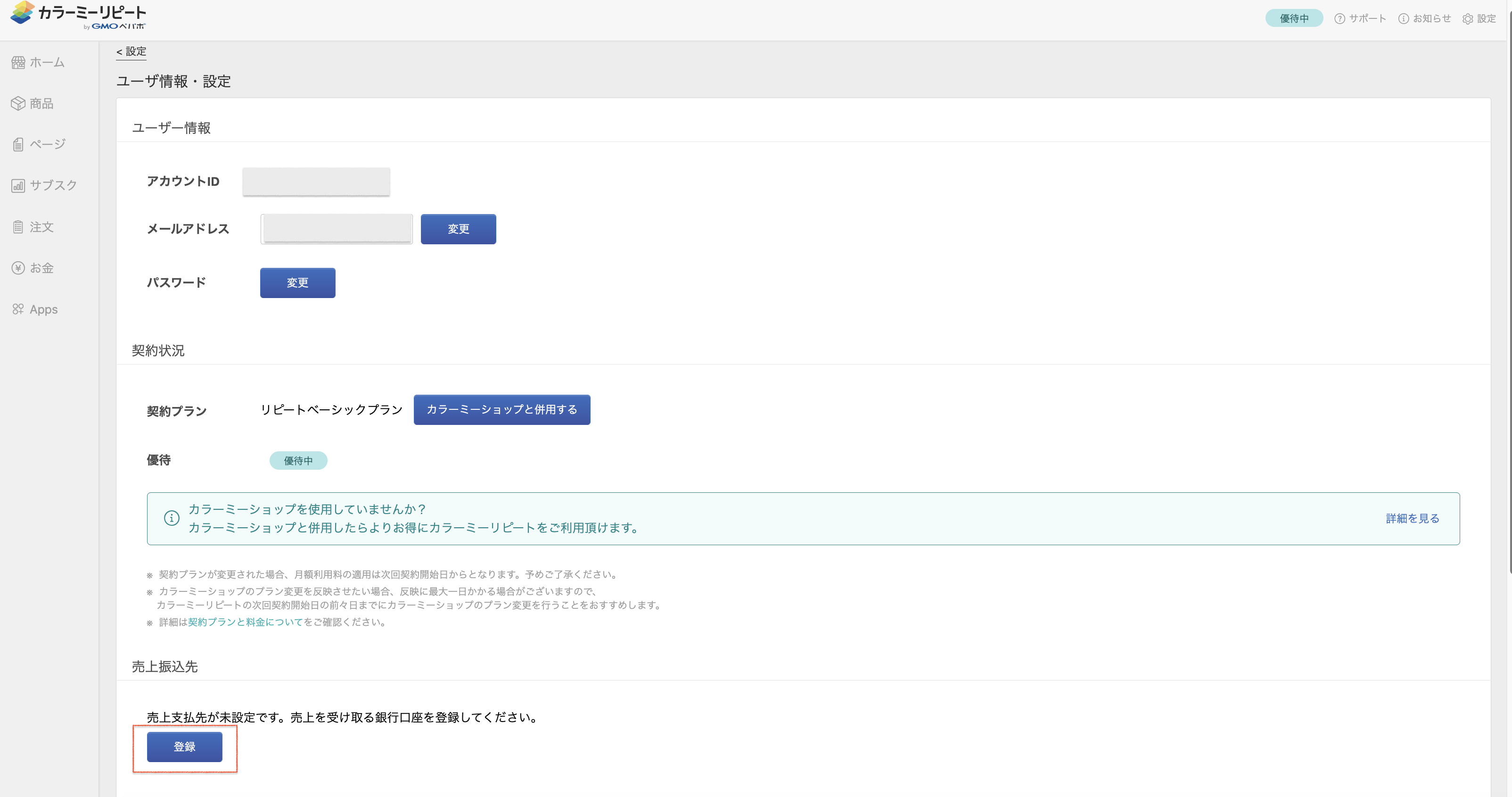Screen dimensions: 1512x797
Task: Open 契約プランと料金について link
Action: (246, 622)
